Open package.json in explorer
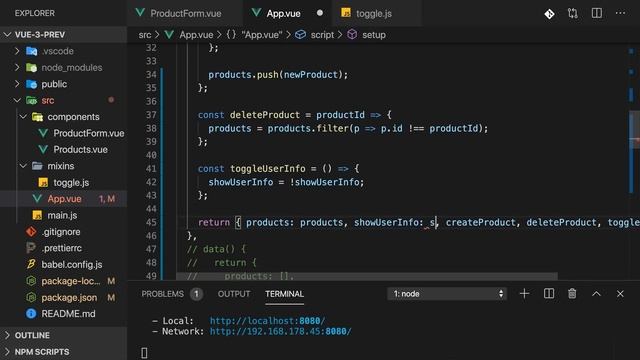Screen dimensions: 640x360 click(69, 297)
